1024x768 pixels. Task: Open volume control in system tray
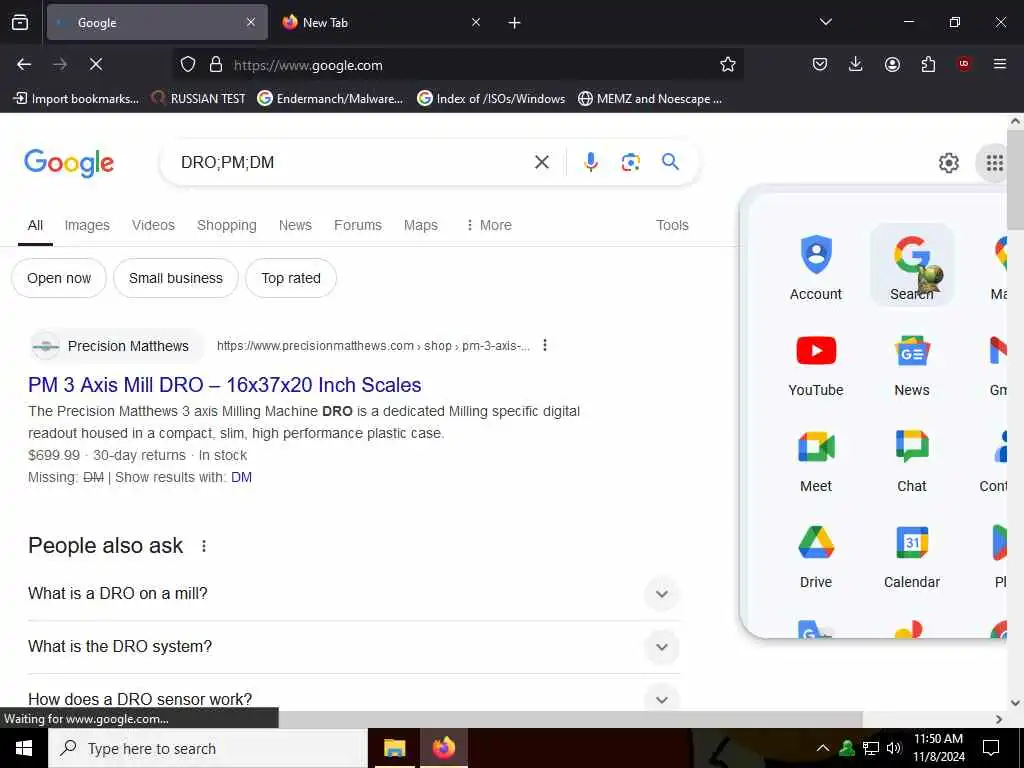click(894, 748)
